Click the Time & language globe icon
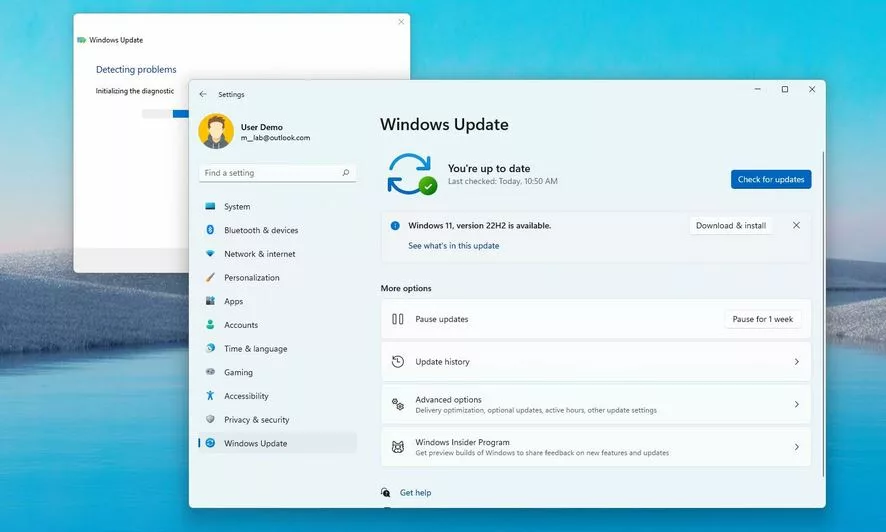The image size is (886, 532). tap(210, 348)
